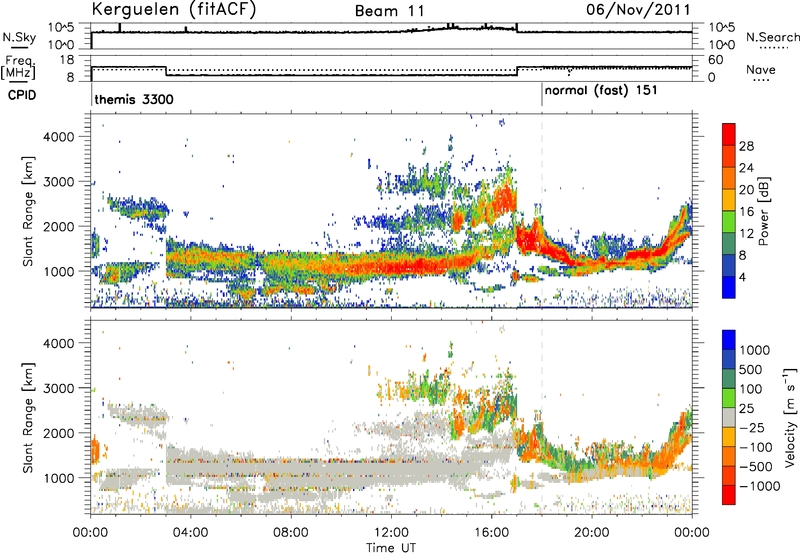Click the '-25' tick on the Velocity colorbar
This screenshot has width=800, height=554.
pyautogui.click(x=751, y=427)
